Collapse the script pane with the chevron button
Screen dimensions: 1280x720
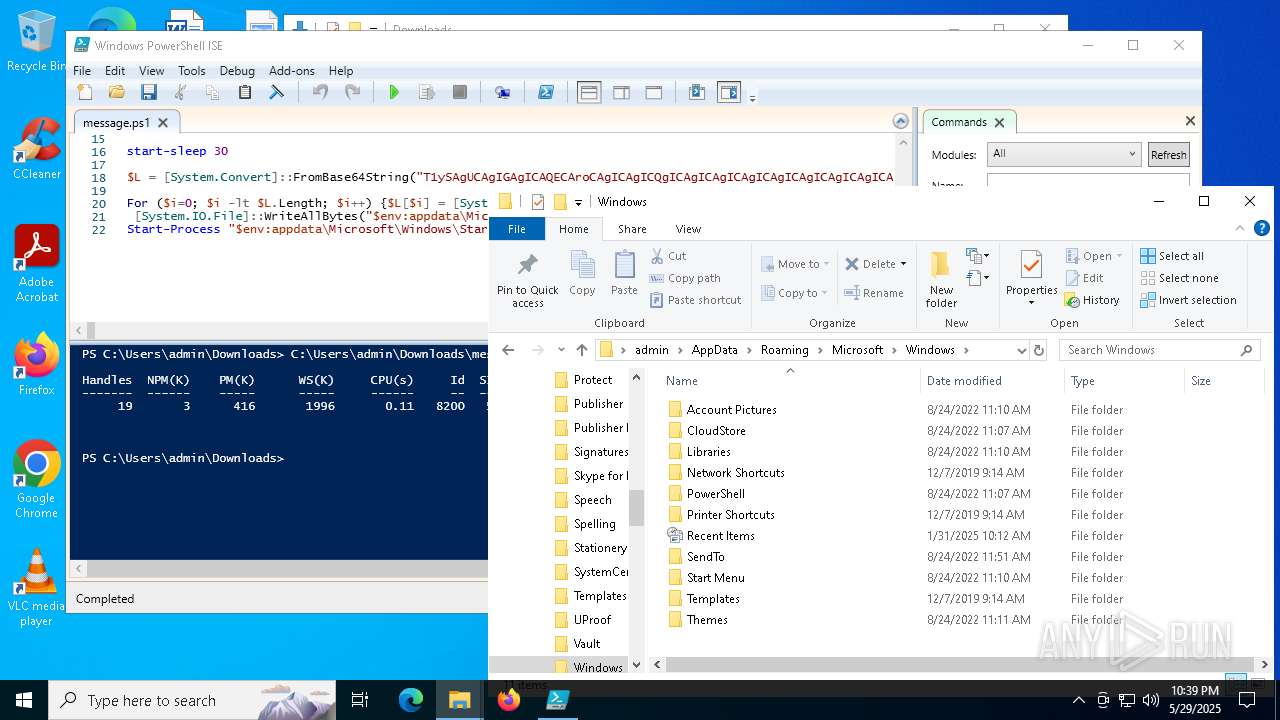(x=900, y=121)
